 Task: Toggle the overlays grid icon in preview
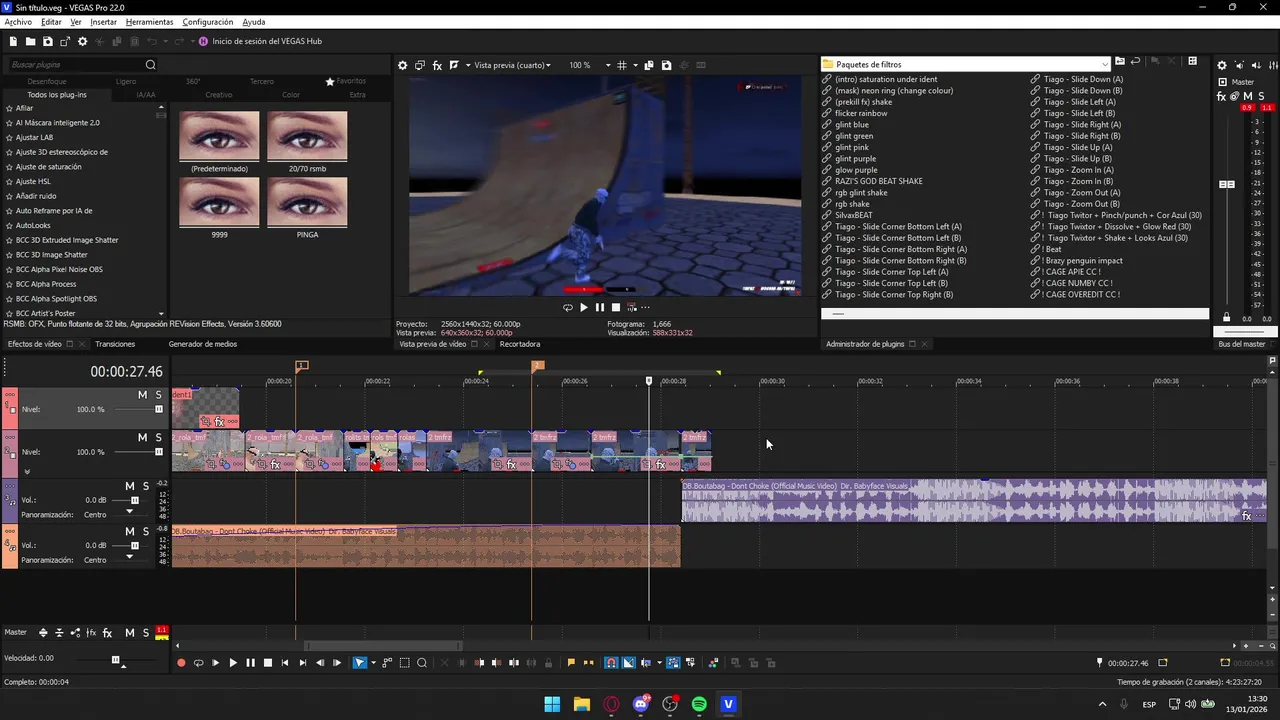pyautogui.click(x=622, y=65)
